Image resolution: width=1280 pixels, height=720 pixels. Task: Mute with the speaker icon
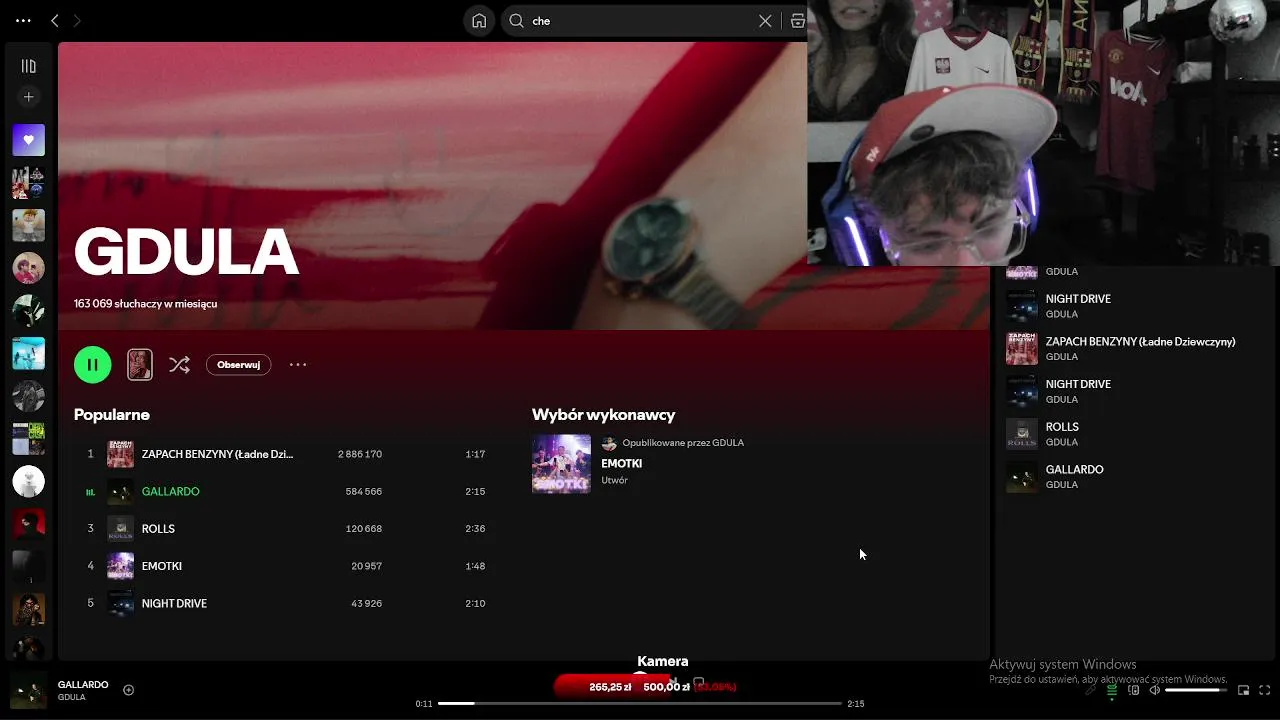pyautogui.click(x=1154, y=690)
